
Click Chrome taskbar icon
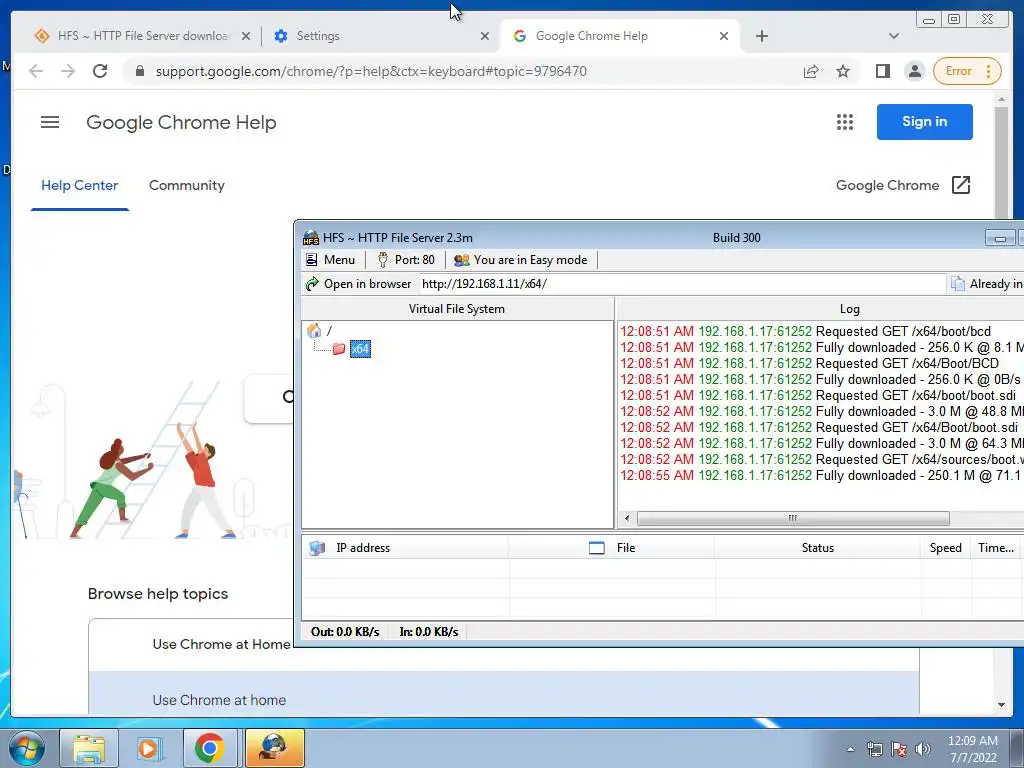coord(209,748)
